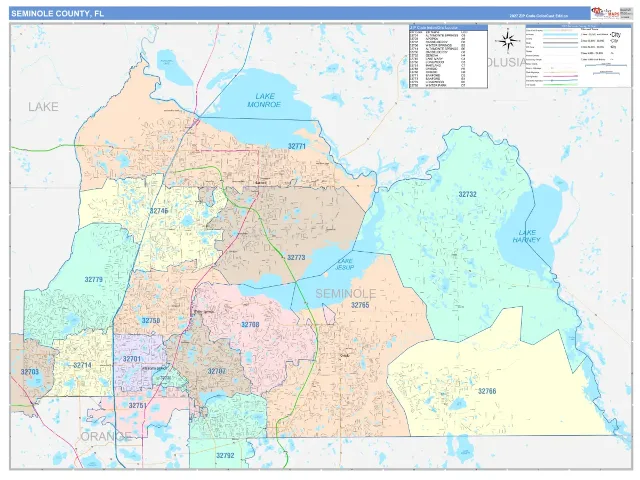The image size is (640, 480).
Task: Select the LAKE JESUP label
Action: (x=344, y=264)
